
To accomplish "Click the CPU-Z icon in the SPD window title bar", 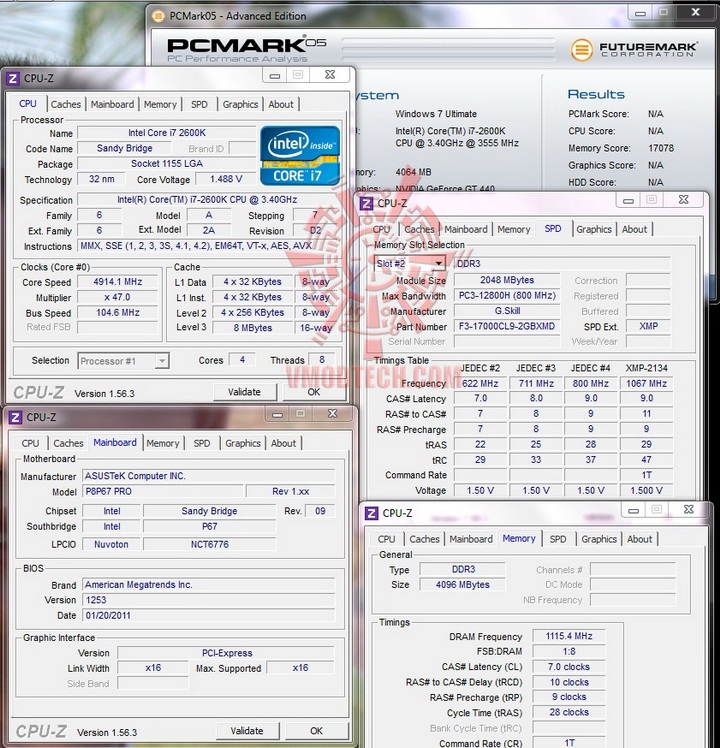I will tap(366, 204).
